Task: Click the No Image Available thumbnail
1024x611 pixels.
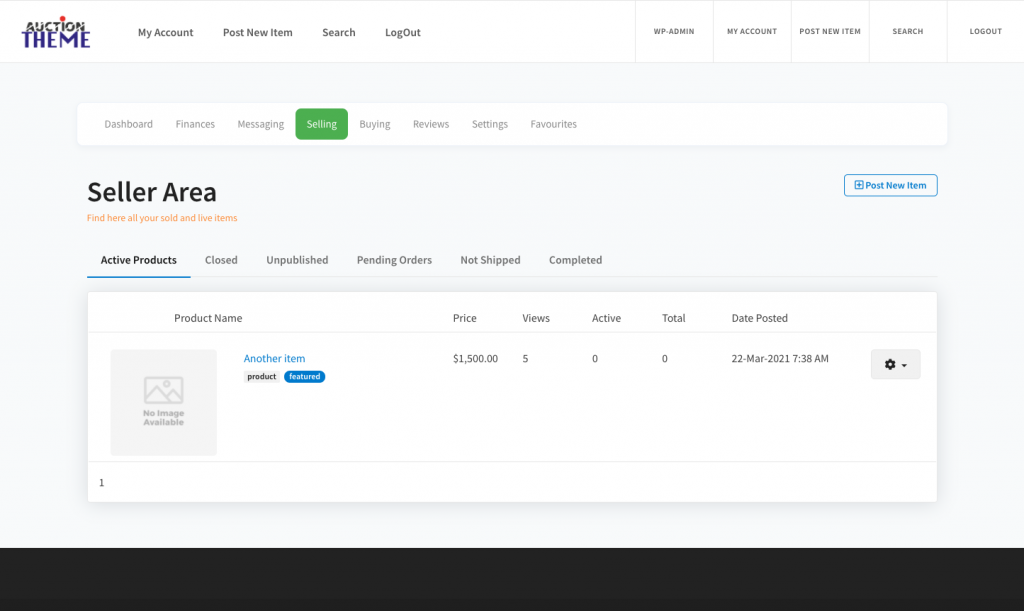Action: (x=163, y=402)
